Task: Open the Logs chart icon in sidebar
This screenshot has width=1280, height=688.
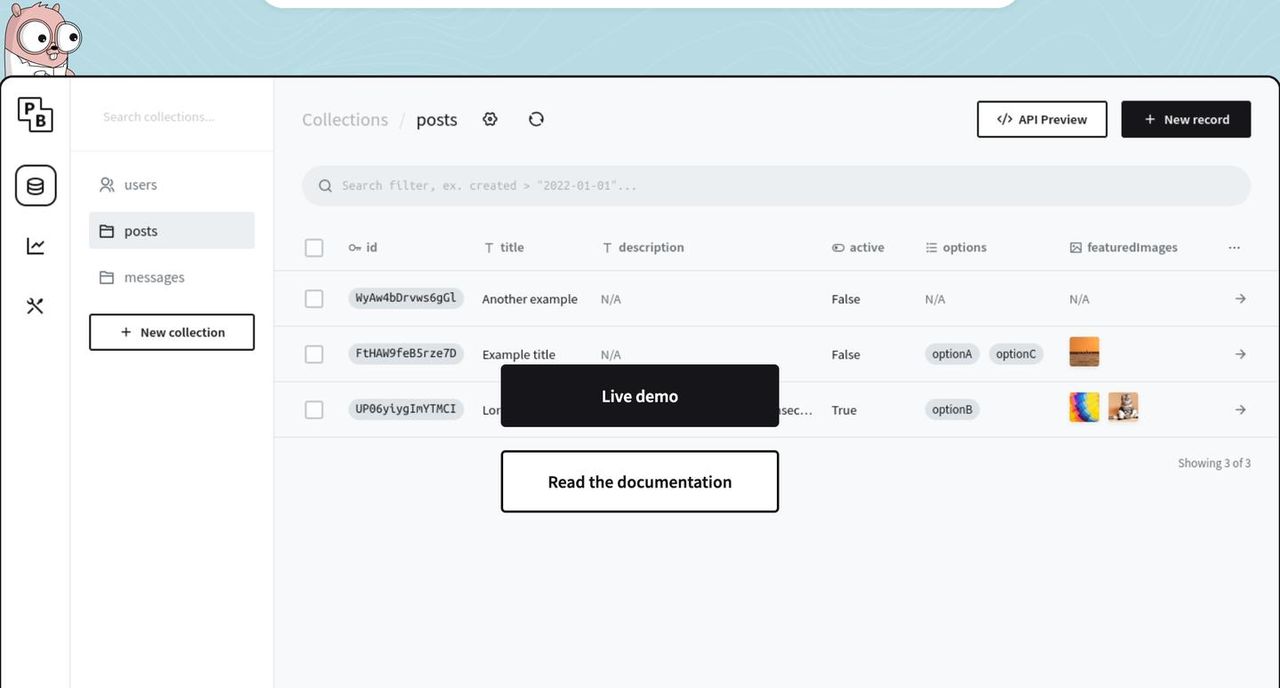Action: click(35, 245)
